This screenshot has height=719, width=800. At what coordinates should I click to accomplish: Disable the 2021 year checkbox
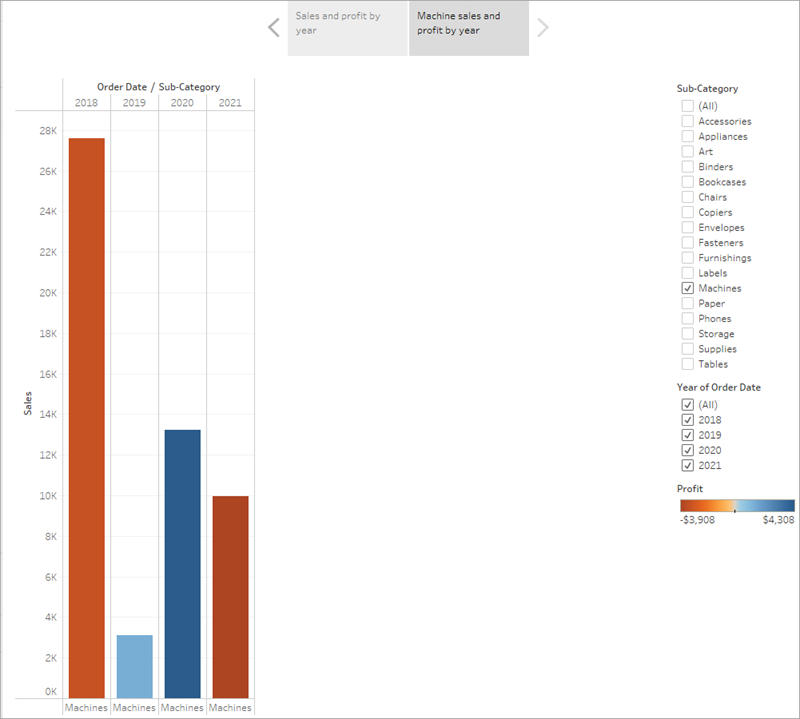pos(688,465)
